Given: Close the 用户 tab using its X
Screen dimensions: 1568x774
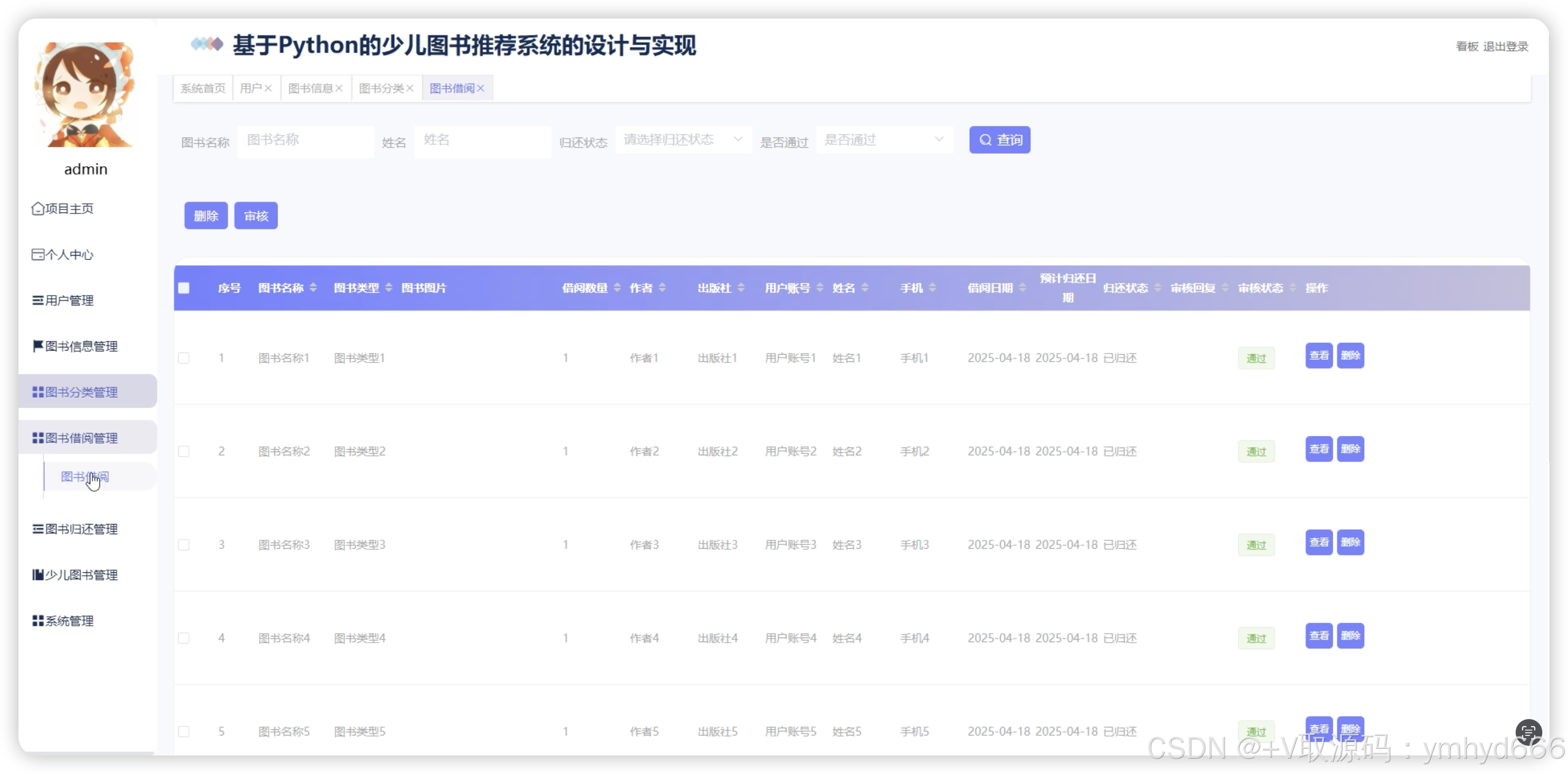Looking at the screenshot, I should coord(268,88).
